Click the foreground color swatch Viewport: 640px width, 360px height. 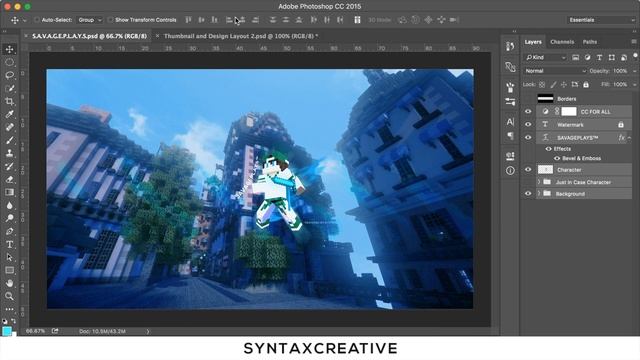(7, 331)
